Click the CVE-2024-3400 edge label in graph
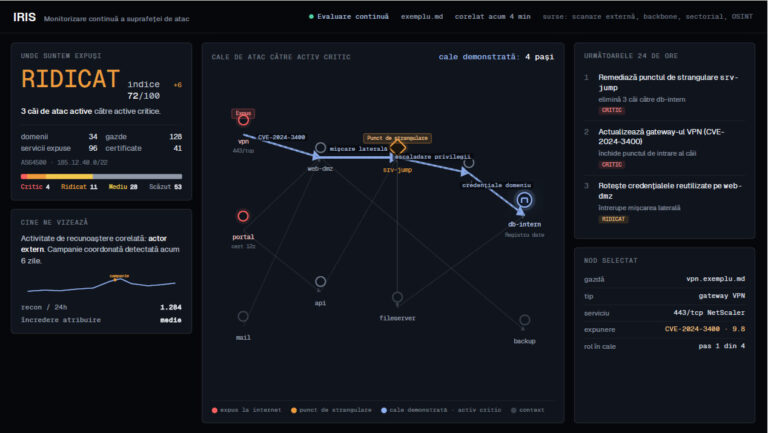The height and width of the screenshot is (433, 768). pyautogui.click(x=282, y=137)
